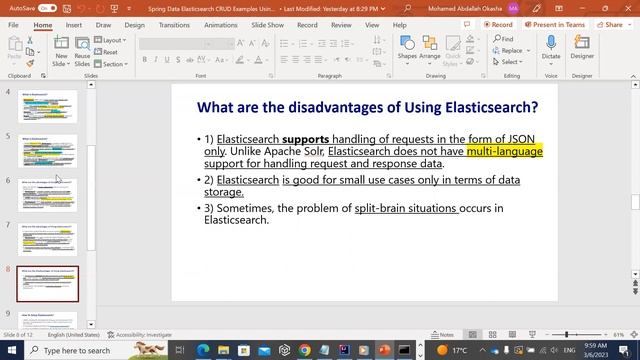
Task: Switch to the Design tab
Action: 134,25
